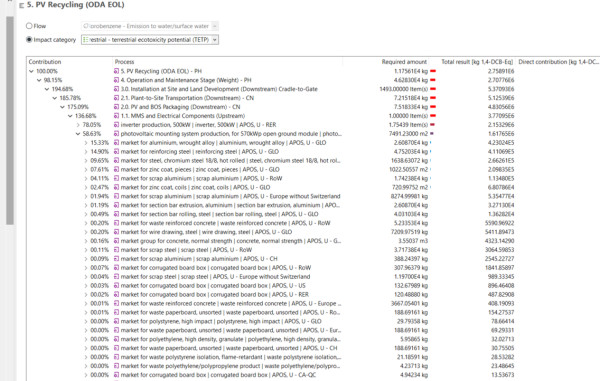Click process icon of Installation at Site row
The height and width of the screenshot is (381, 600).
pyautogui.click(x=116, y=89)
